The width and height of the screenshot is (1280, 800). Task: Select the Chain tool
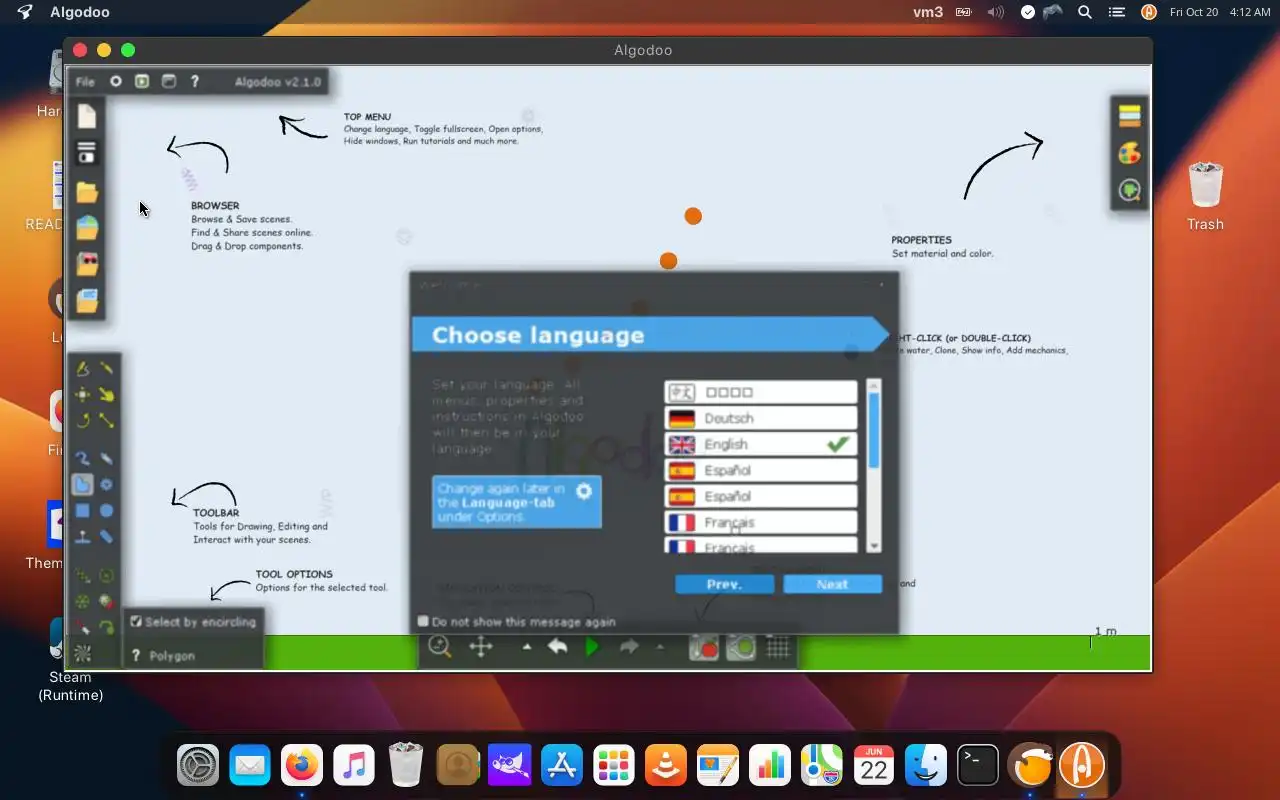106,537
